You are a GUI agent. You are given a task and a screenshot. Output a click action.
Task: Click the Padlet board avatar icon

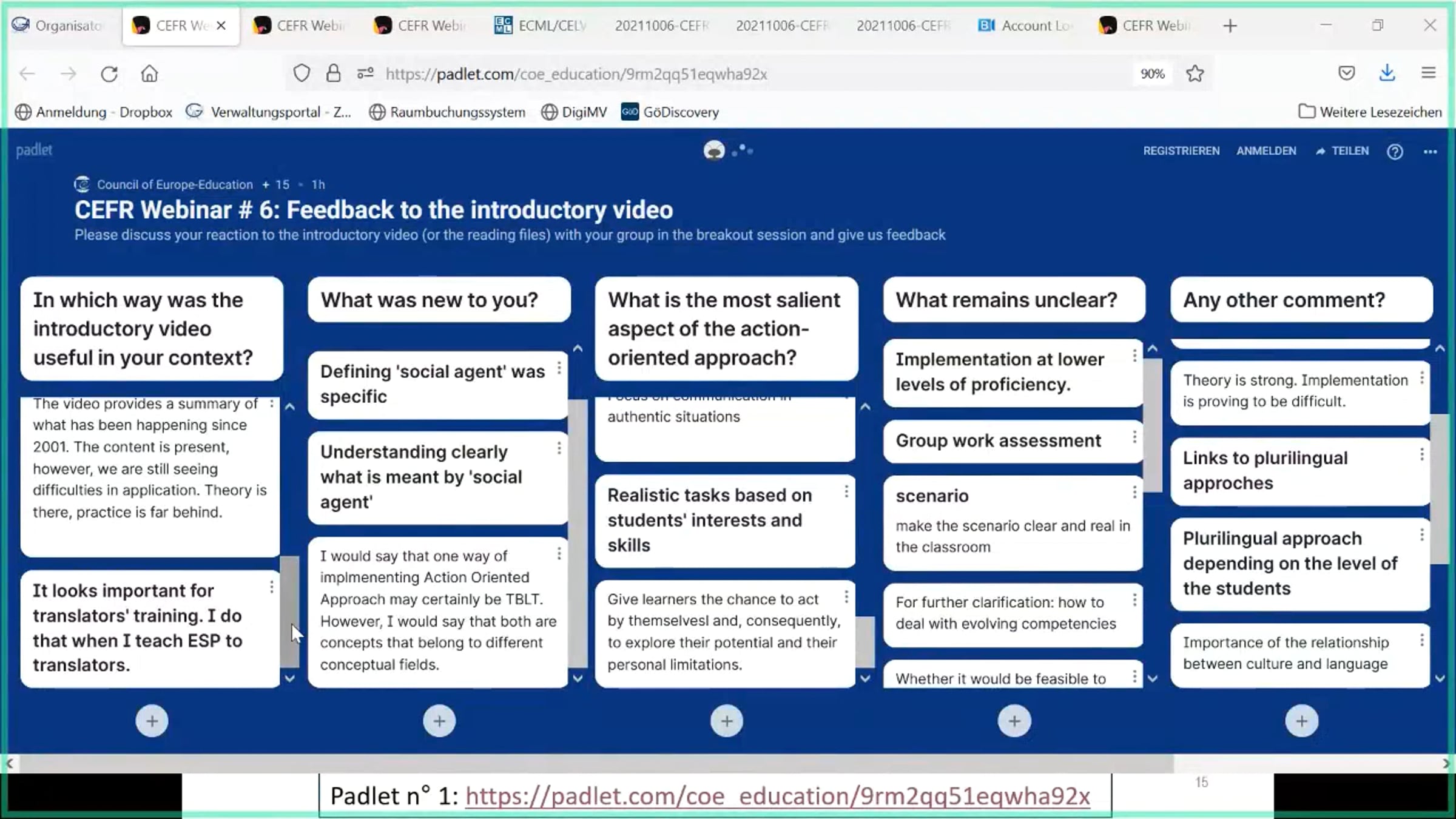click(714, 150)
